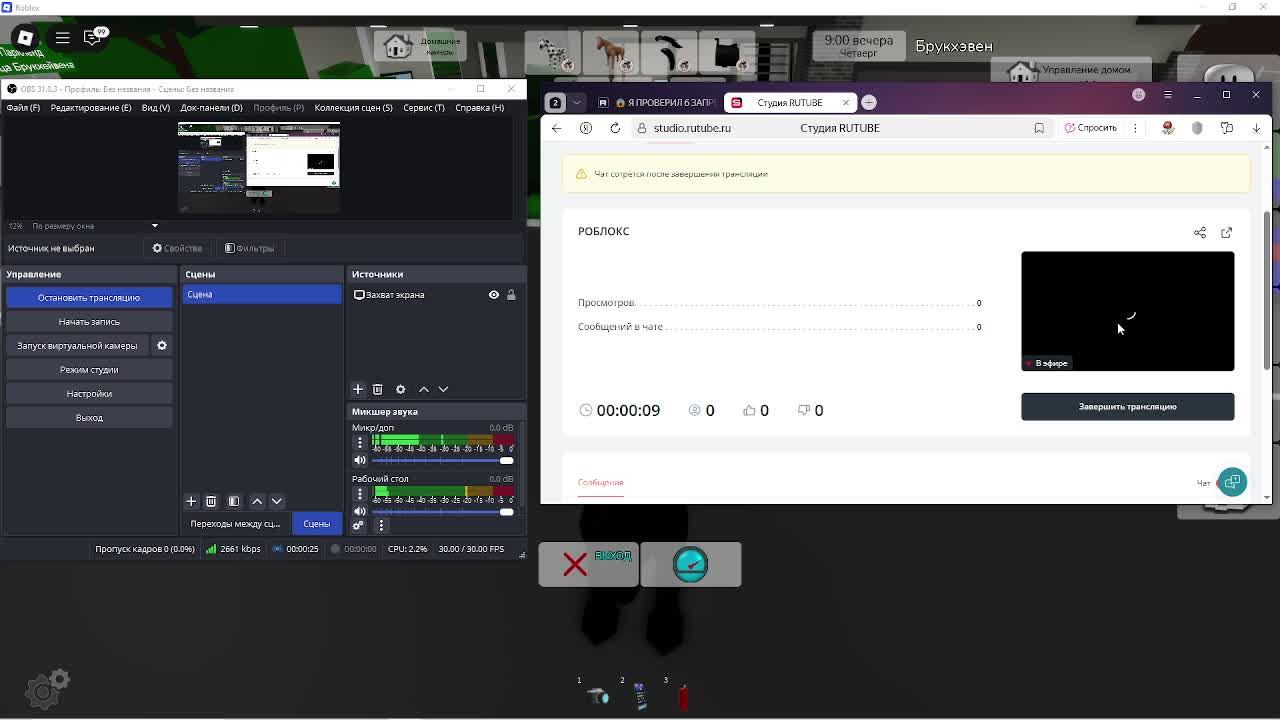
Task: Add a new scene in Scenes panel
Action: [x=191, y=501]
